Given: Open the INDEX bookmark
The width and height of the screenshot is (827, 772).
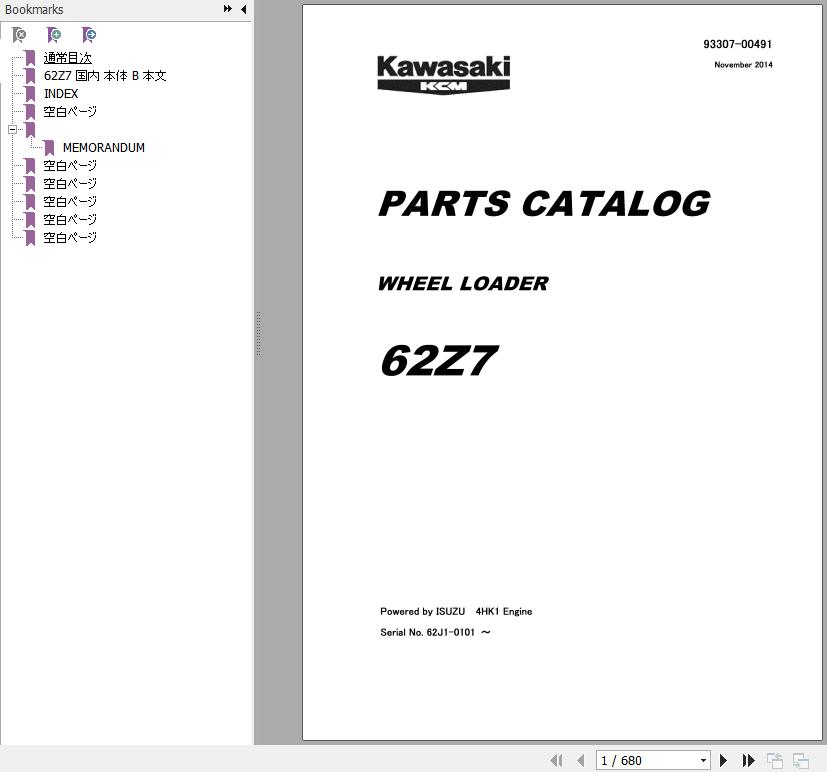Looking at the screenshot, I should [x=61, y=94].
